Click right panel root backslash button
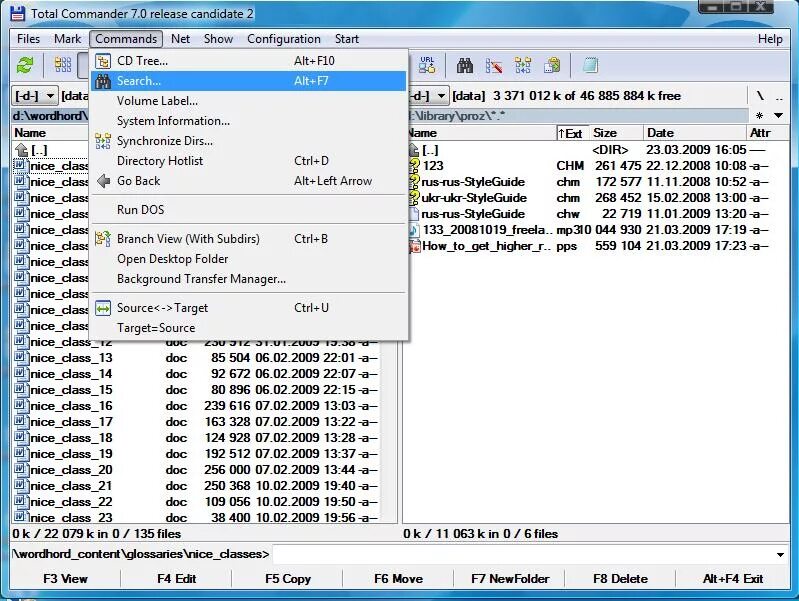Image resolution: width=799 pixels, height=601 pixels. coord(760,96)
